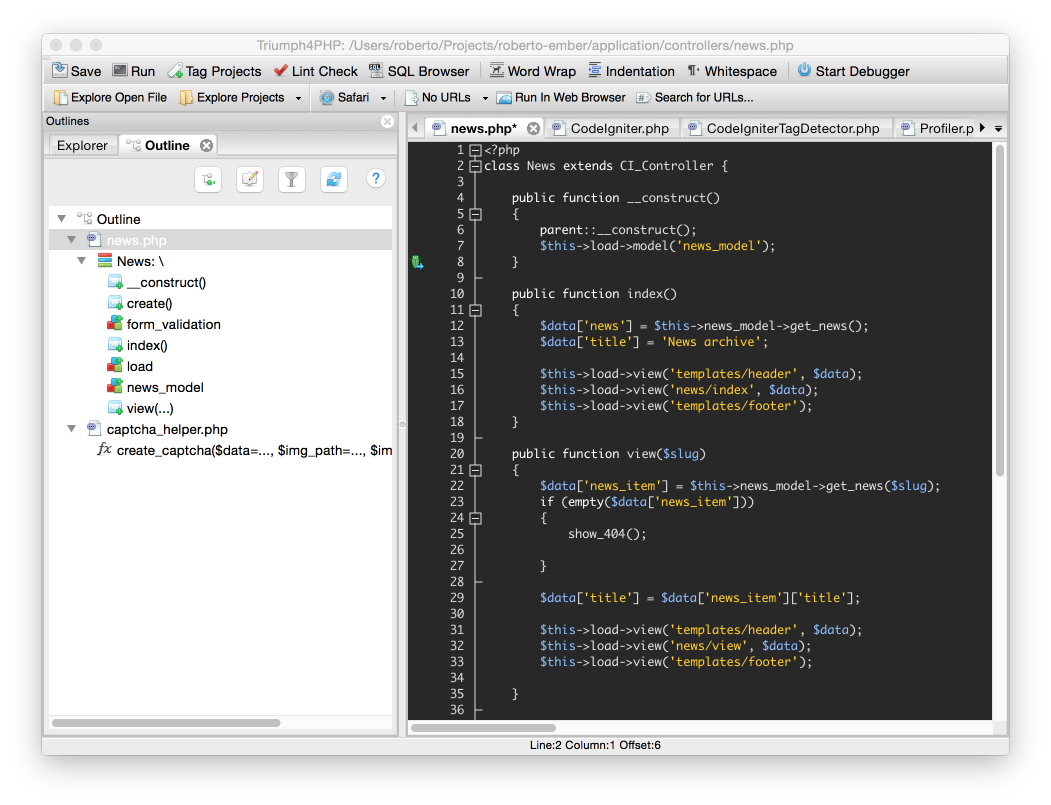The height and width of the screenshot is (805, 1051).
Task: Close the Outline tab
Action: coord(206,145)
